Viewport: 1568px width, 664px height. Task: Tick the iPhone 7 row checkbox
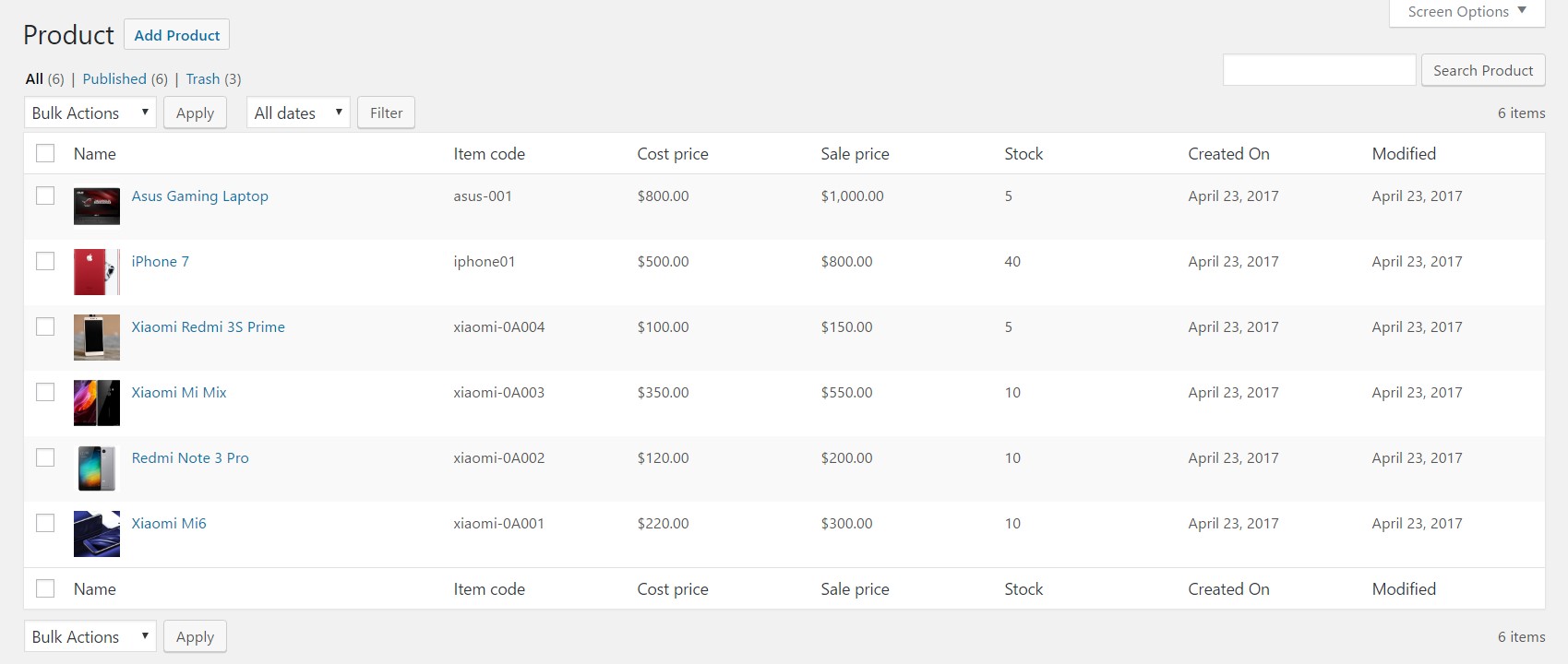pyautogui.click(x=45, y=262)
